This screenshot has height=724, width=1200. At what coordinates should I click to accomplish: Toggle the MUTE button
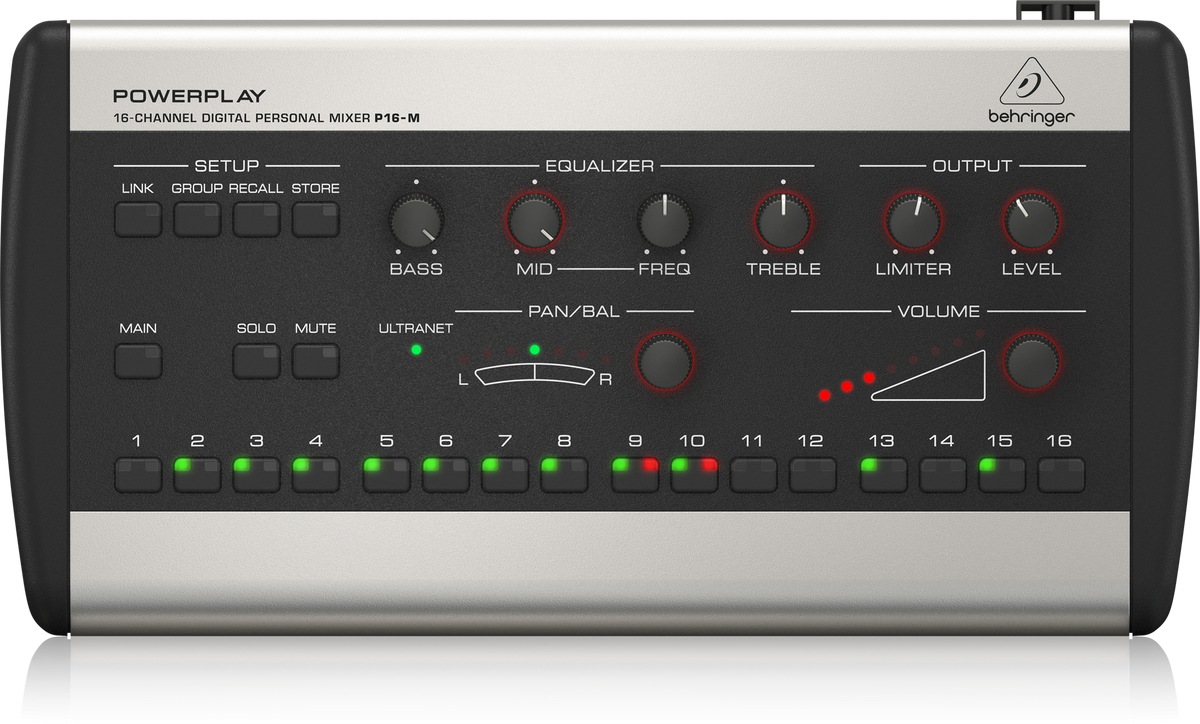coord(316,360)
